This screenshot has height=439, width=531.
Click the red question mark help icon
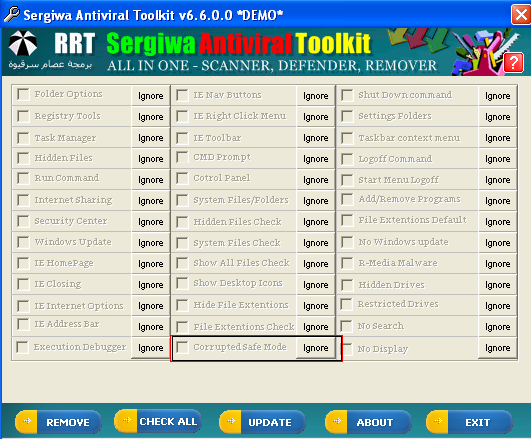tap(513, 63)
